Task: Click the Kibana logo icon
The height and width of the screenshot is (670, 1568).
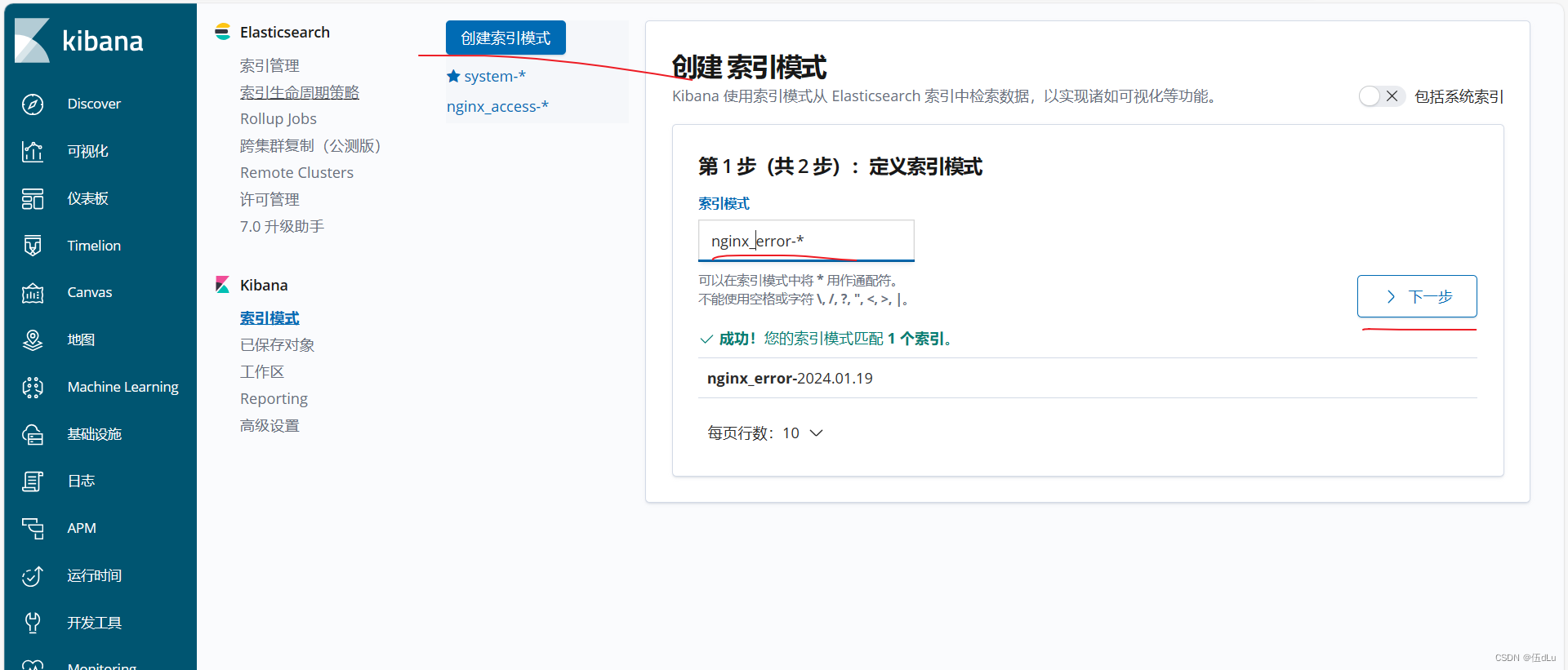Action: pyautogui.click(x=33, y=40)
